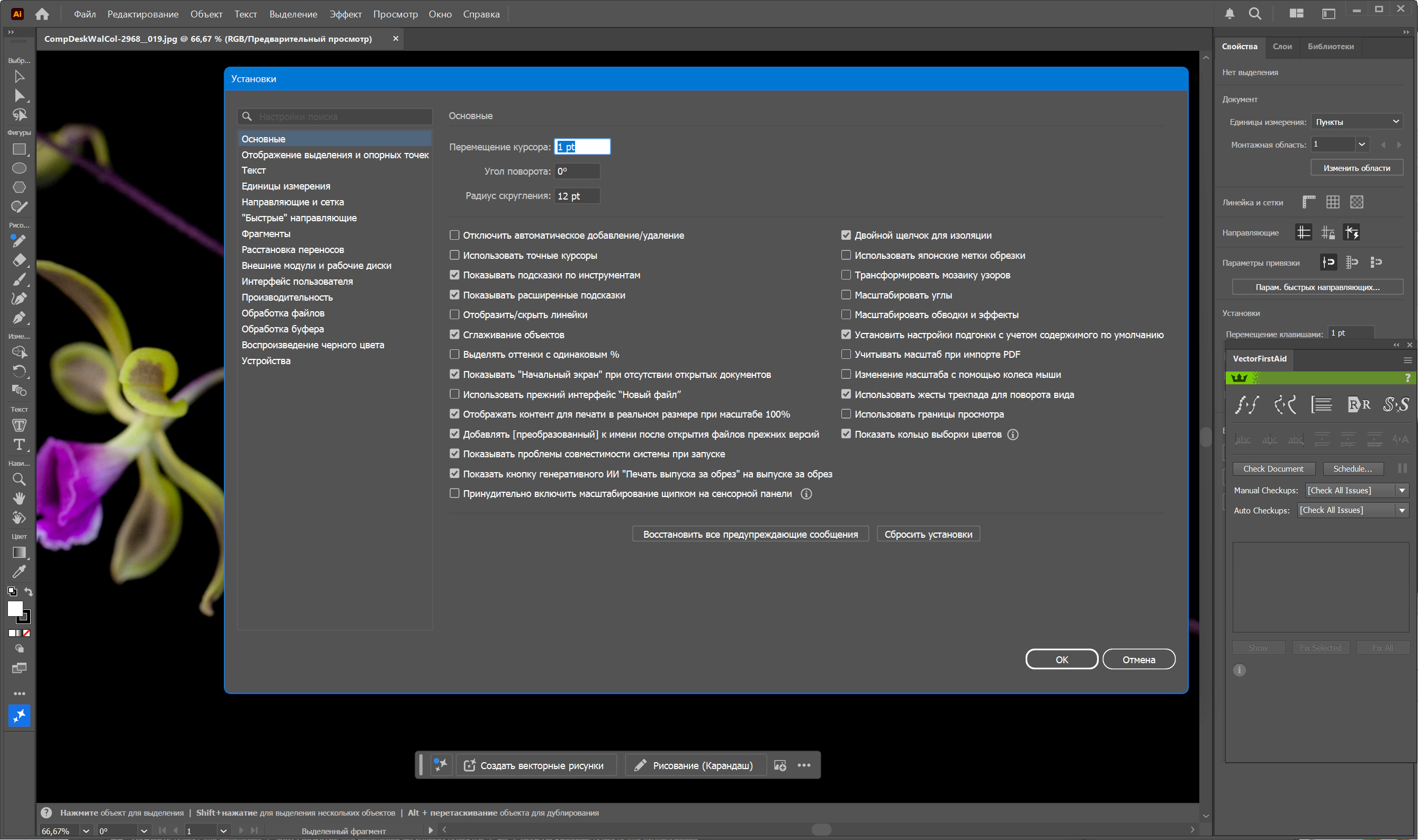Enable 'Масштабировать углы' checkbox
Screen dimensions: 1418x840
pos(846,295)
